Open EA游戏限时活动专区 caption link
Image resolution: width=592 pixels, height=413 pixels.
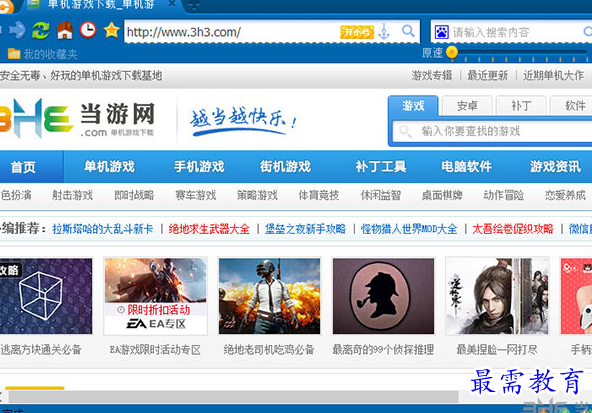click(155, 350)
